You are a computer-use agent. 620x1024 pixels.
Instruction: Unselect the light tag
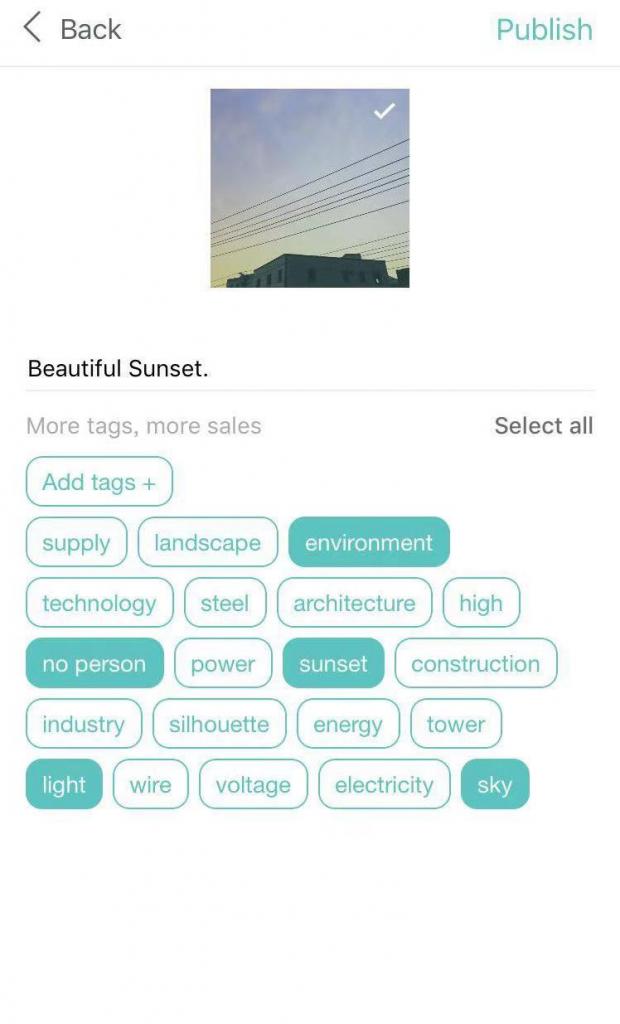[x=64, y=785]
